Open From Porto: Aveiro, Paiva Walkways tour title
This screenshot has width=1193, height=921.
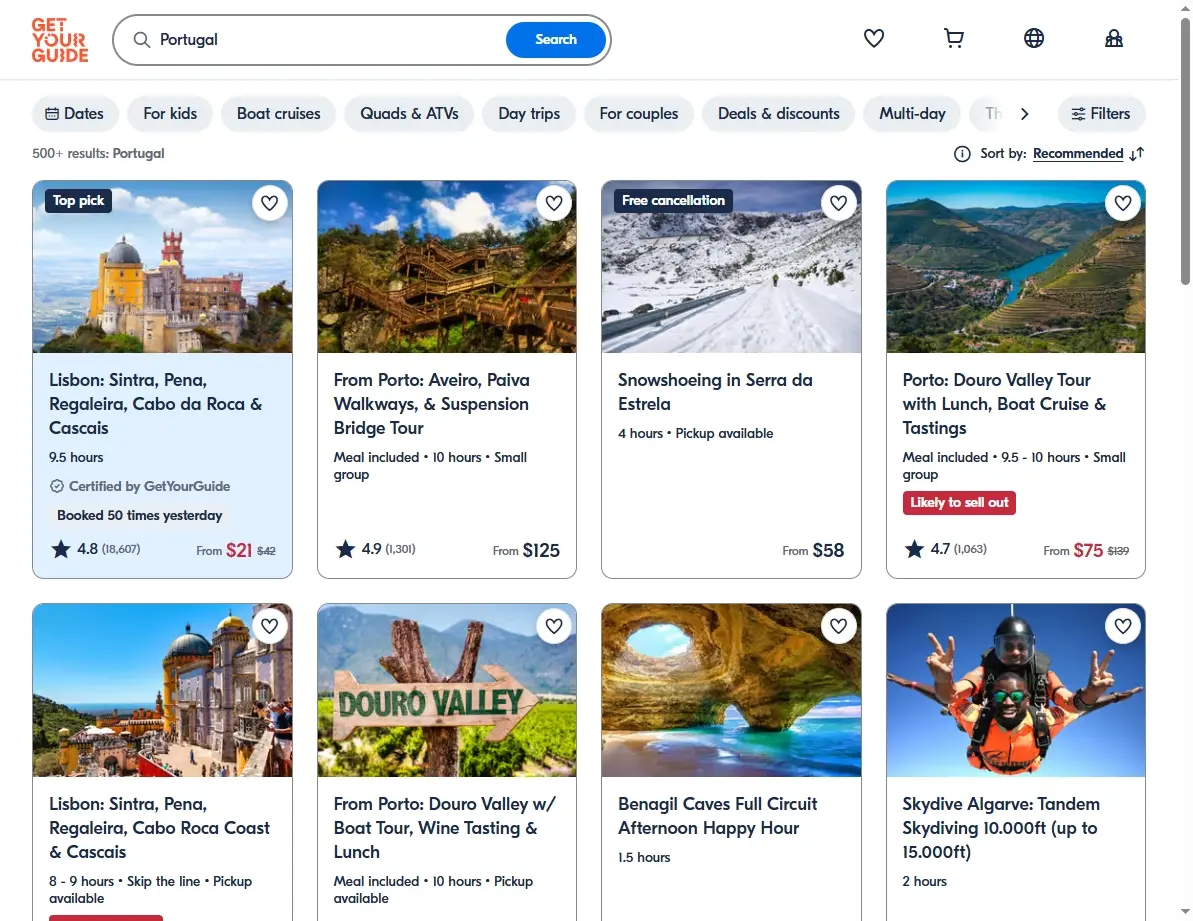[431, 404]
